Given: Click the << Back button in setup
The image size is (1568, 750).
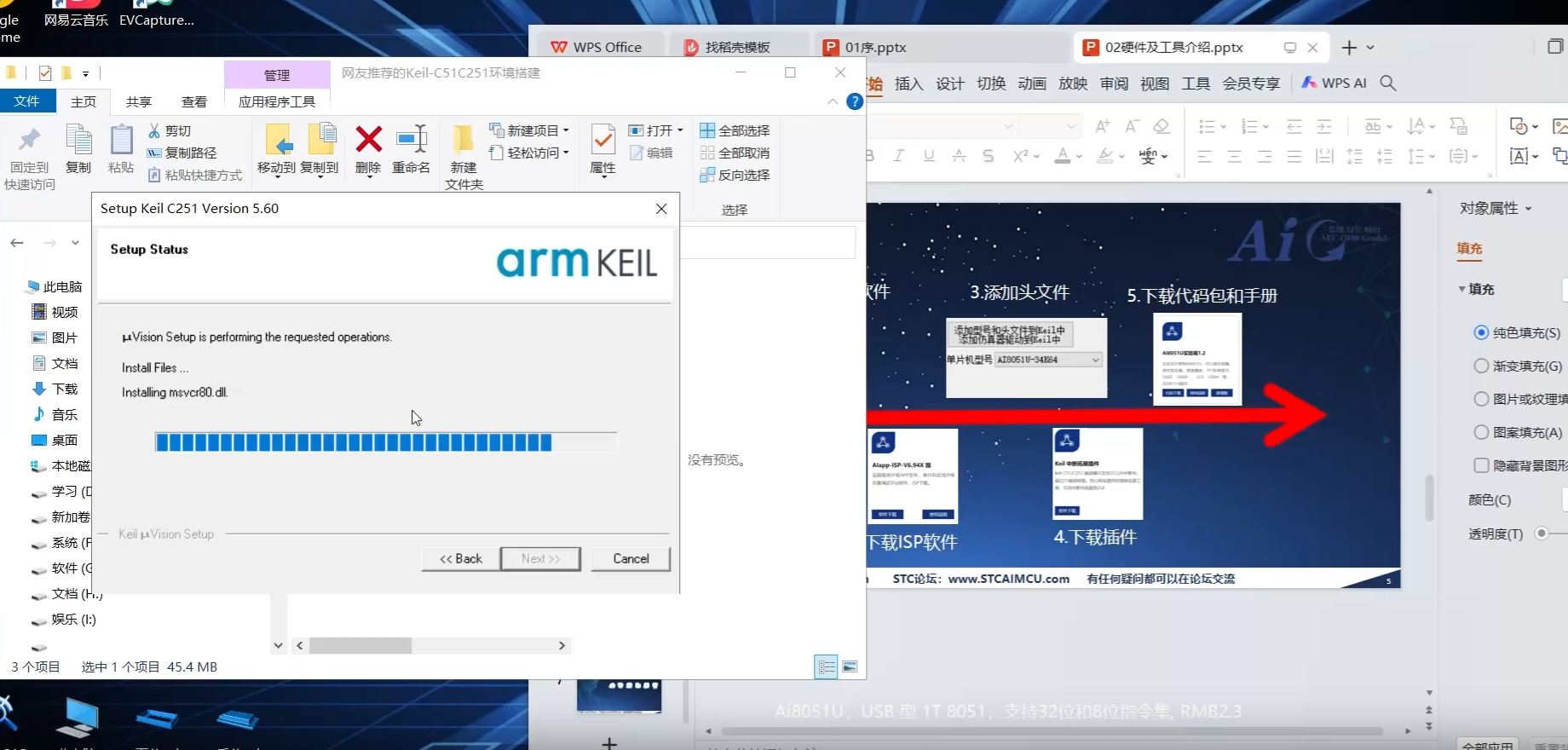Looking at the screenshot, I should coord(461,559).
